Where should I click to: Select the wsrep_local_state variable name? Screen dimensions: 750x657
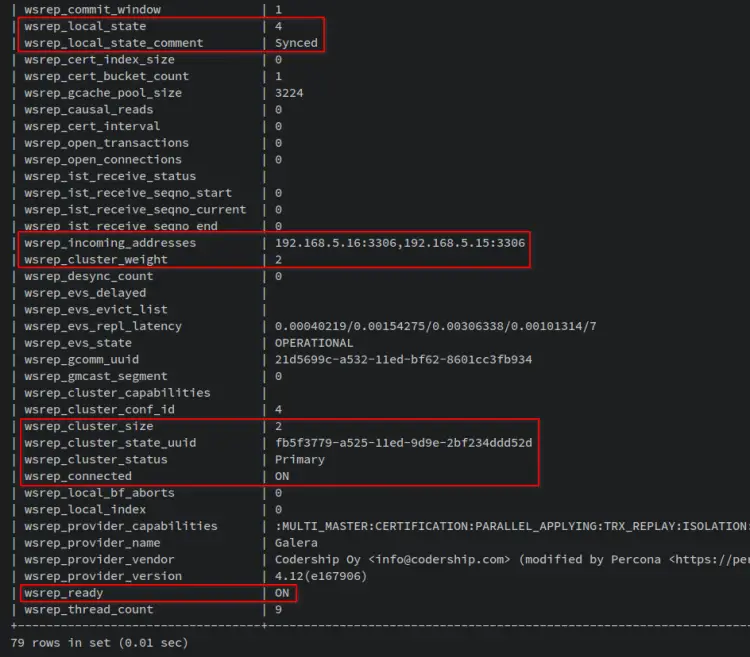pyautogui.click(x=85, y=26)
